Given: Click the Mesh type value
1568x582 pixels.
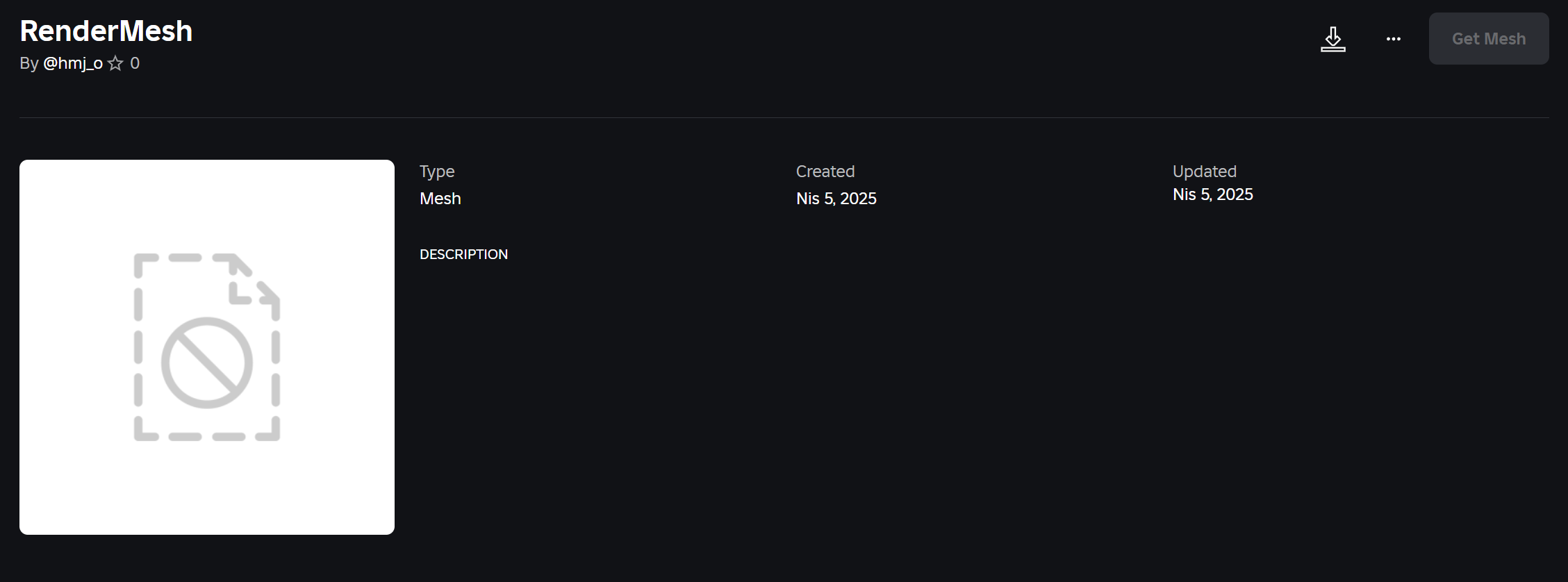Looking at the screenshot, I should pos(440,199).
